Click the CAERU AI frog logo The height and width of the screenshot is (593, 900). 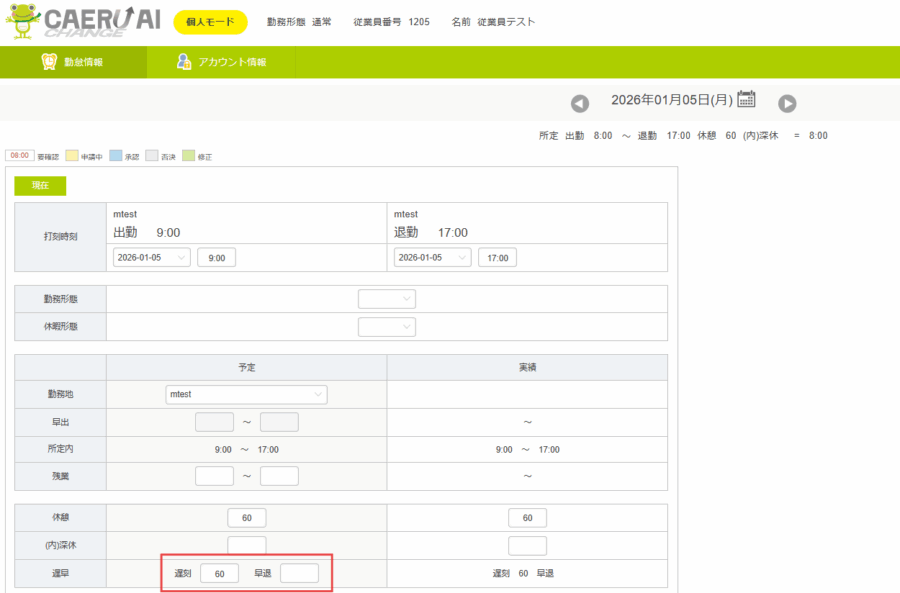[24, 22]
